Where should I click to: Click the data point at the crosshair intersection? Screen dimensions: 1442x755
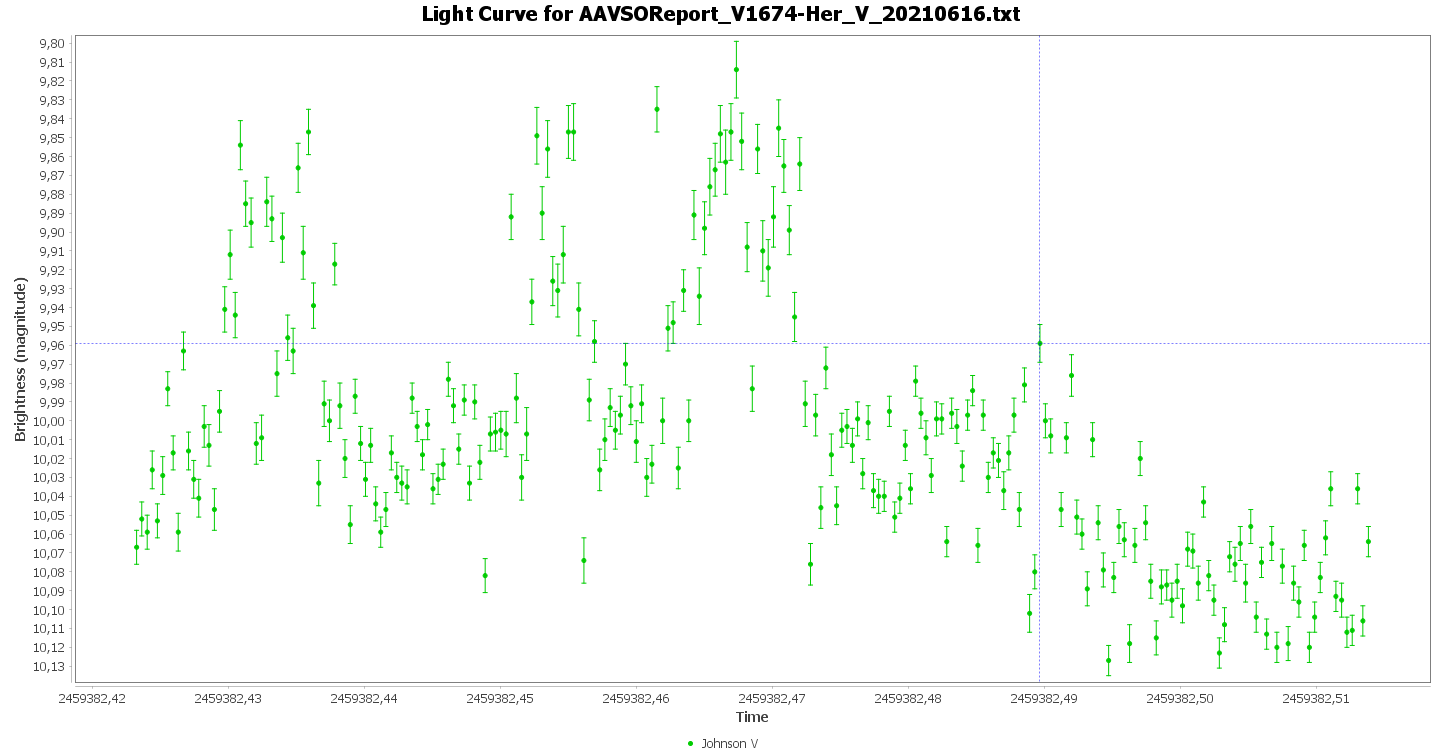tap(1040, 344)
